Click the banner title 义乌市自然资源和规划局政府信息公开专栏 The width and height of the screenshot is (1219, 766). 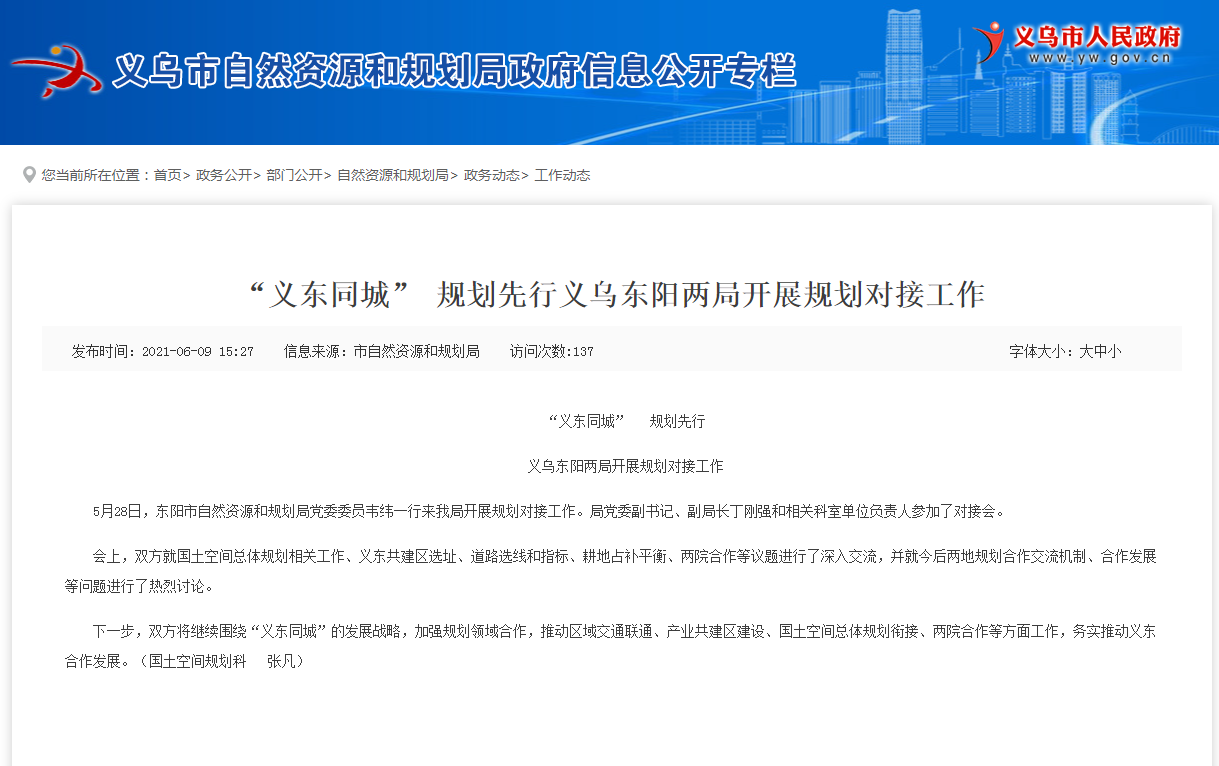(454, 72)
